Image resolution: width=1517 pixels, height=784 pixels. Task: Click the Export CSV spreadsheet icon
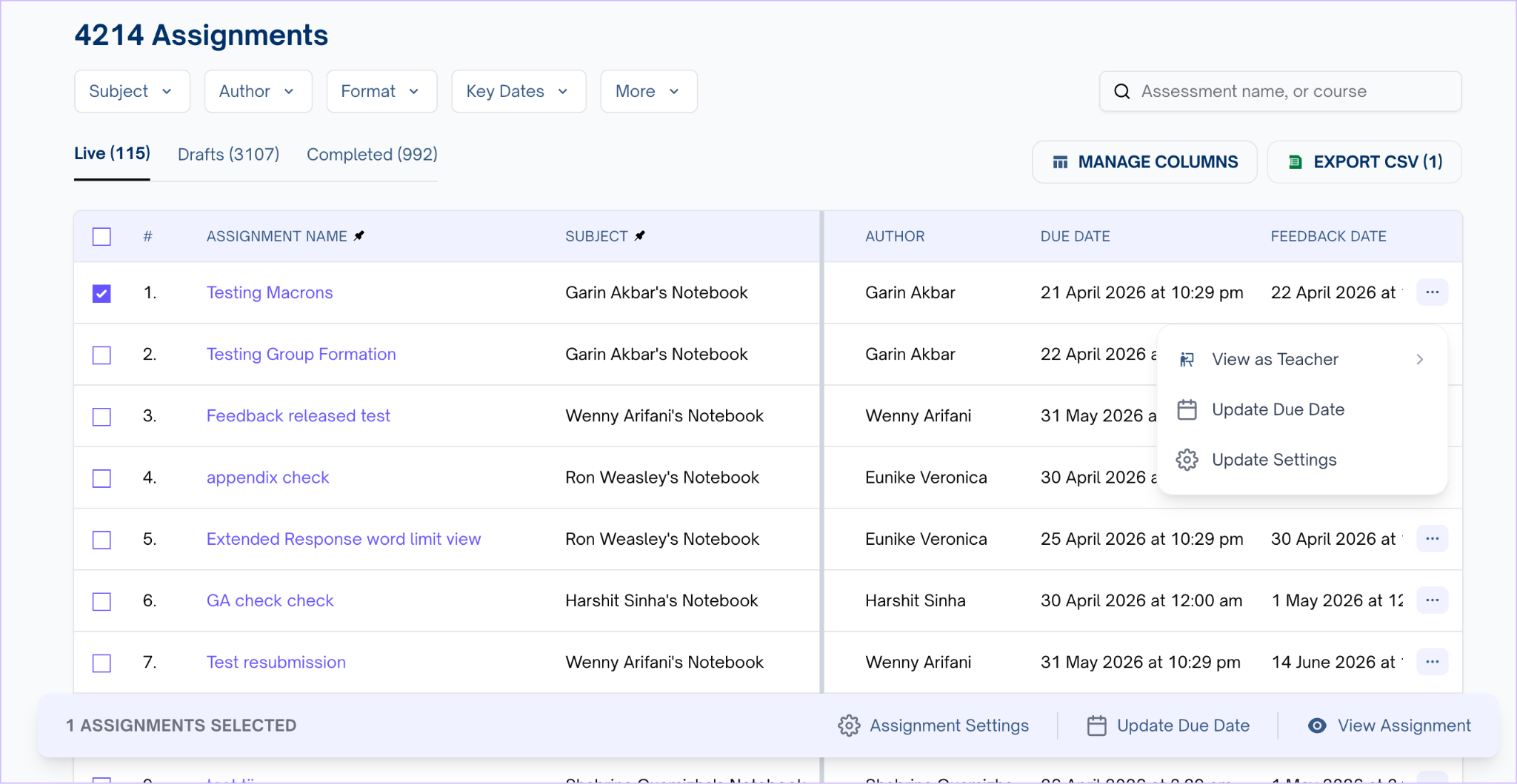tap(1296, 162)
